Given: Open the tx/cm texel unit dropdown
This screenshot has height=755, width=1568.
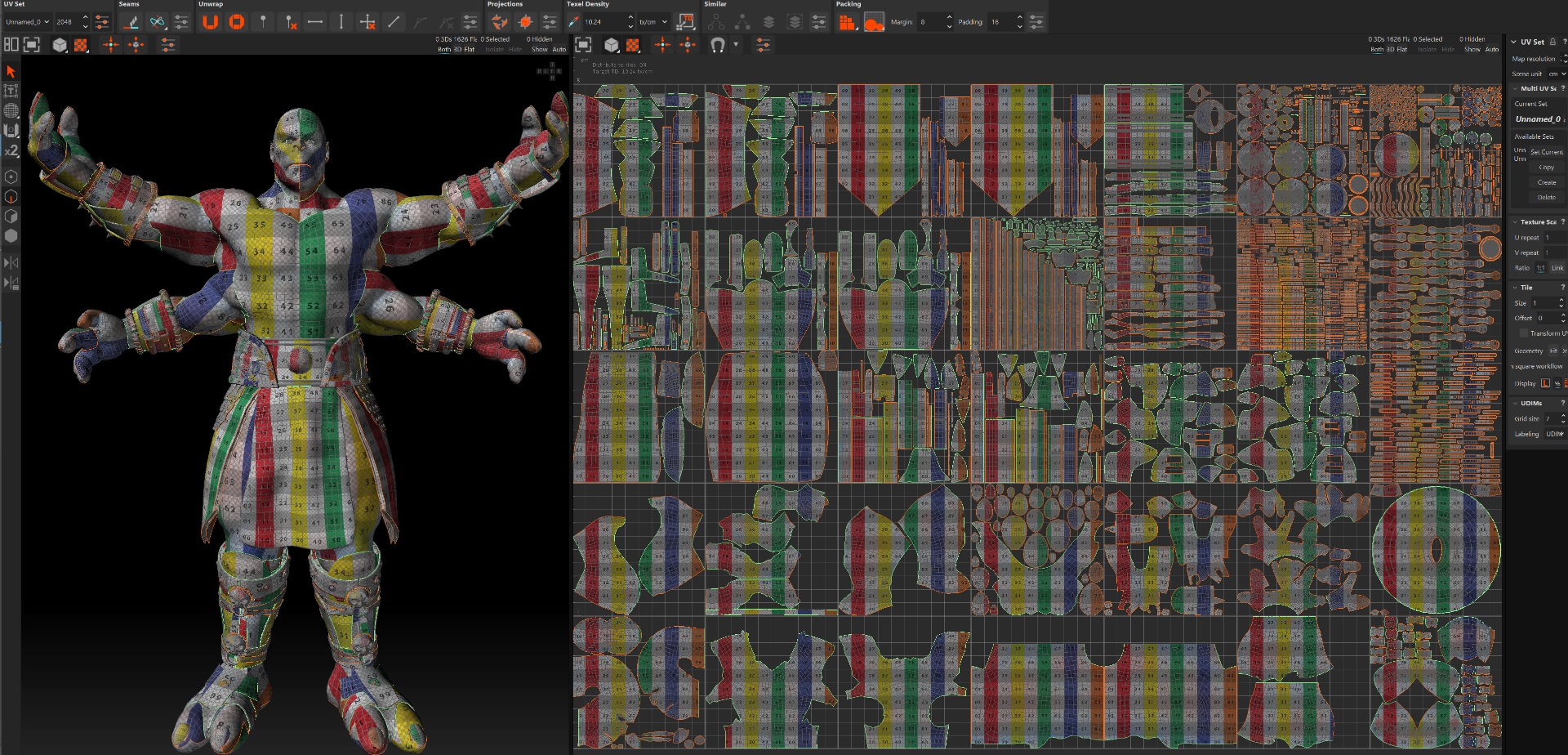Looking at the screenshot, I should tap(653, 22).
